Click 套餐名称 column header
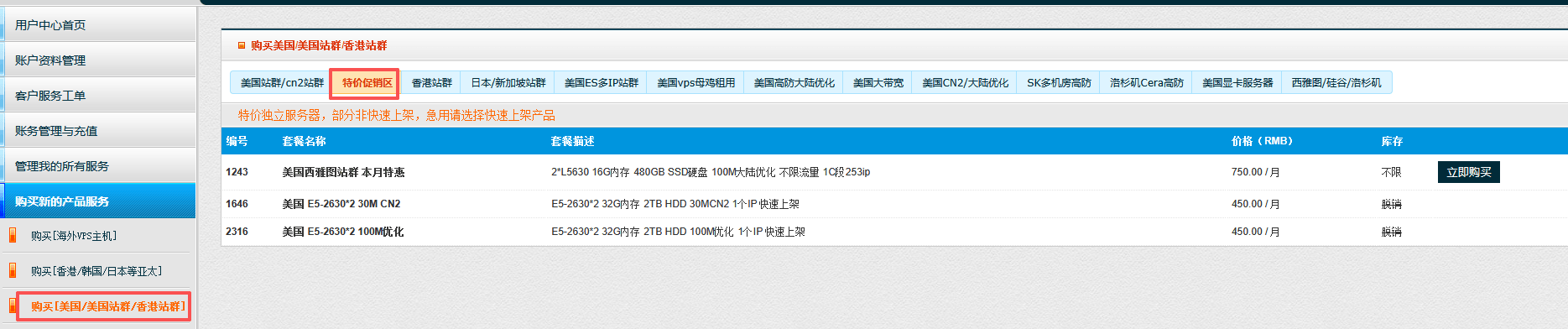Image resolution: width=1568 pixels, height=329 pixels. point(304,141)
